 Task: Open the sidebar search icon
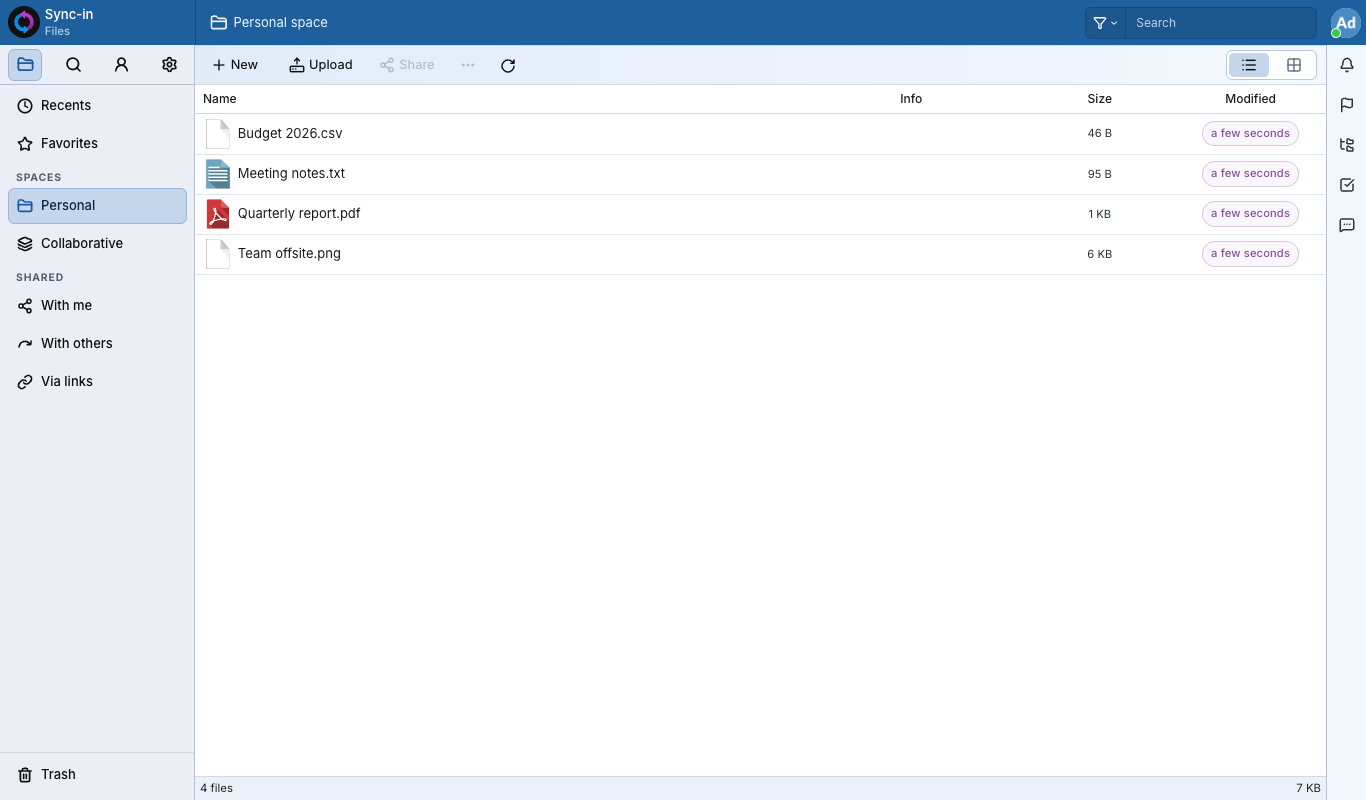[x=73, y=65]
